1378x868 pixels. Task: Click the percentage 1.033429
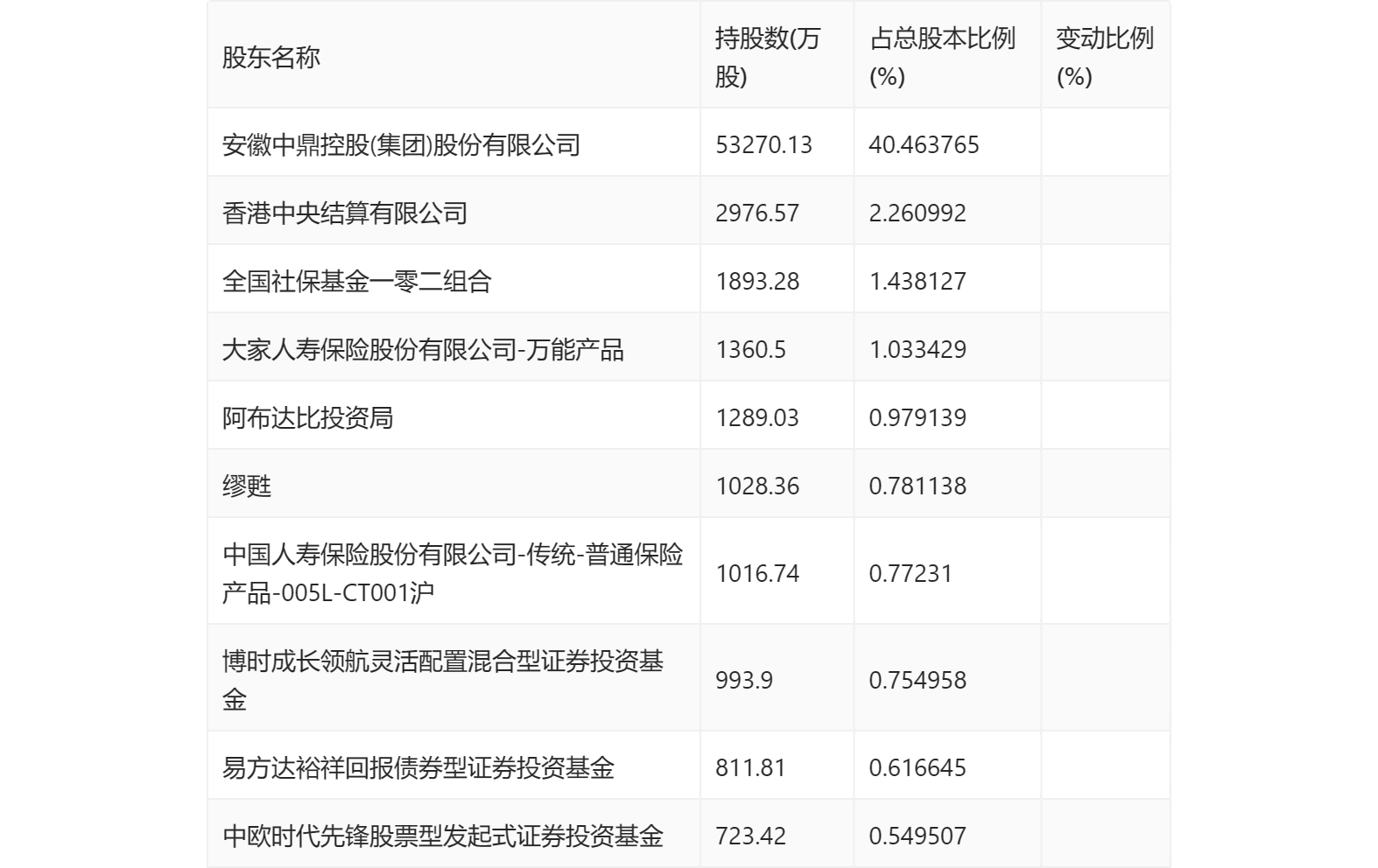(917, 349)
